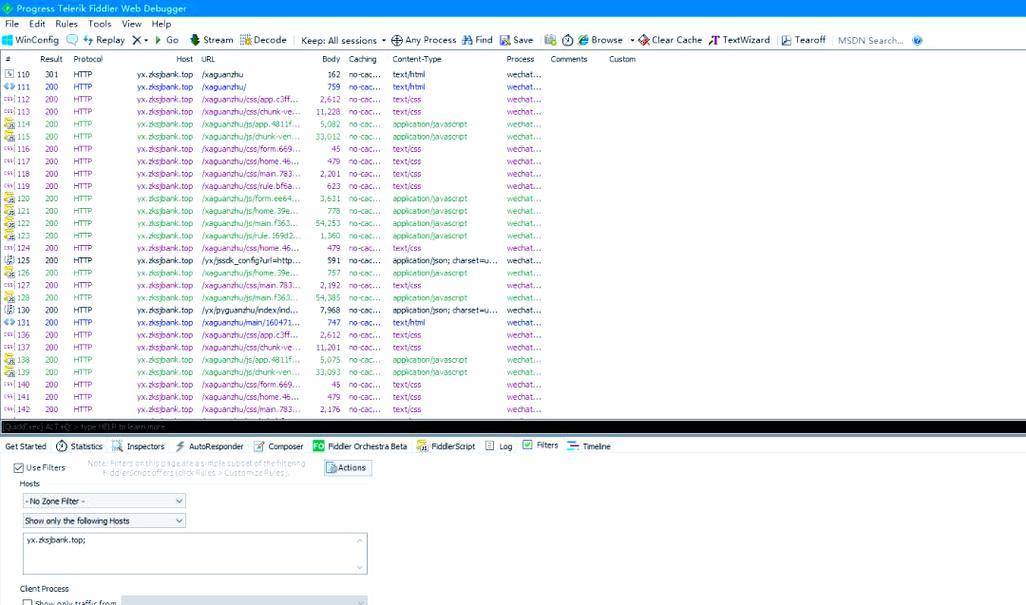Select session number 110 with result 301
This screenshot has width=1026, height=605.
click(272, 75)
